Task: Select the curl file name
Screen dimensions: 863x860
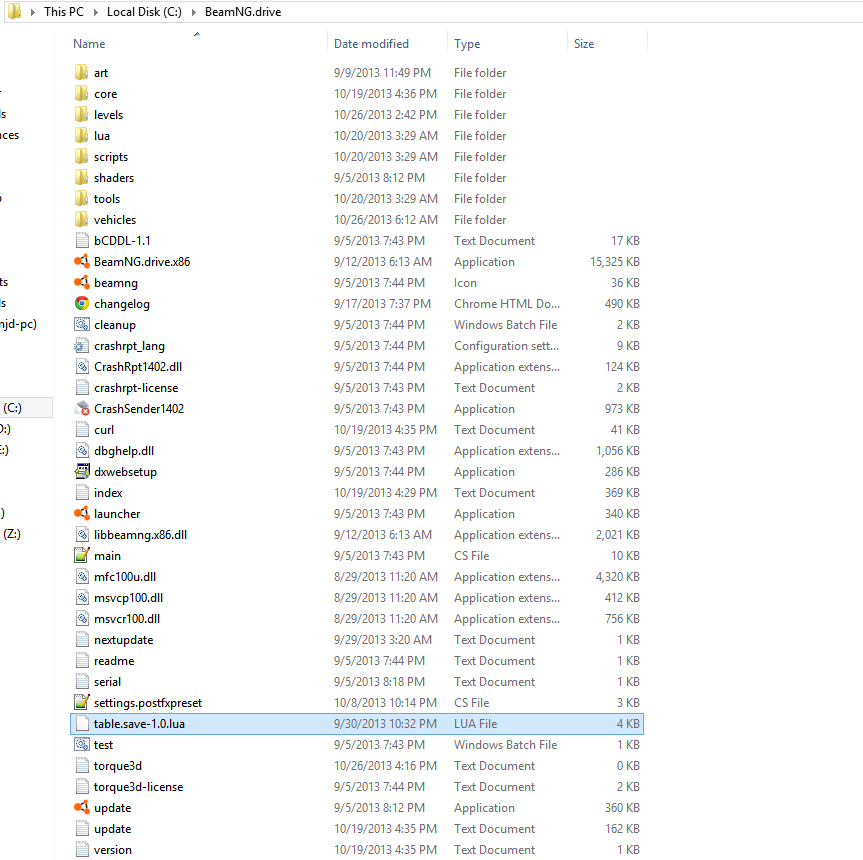Action: (104, 430)
